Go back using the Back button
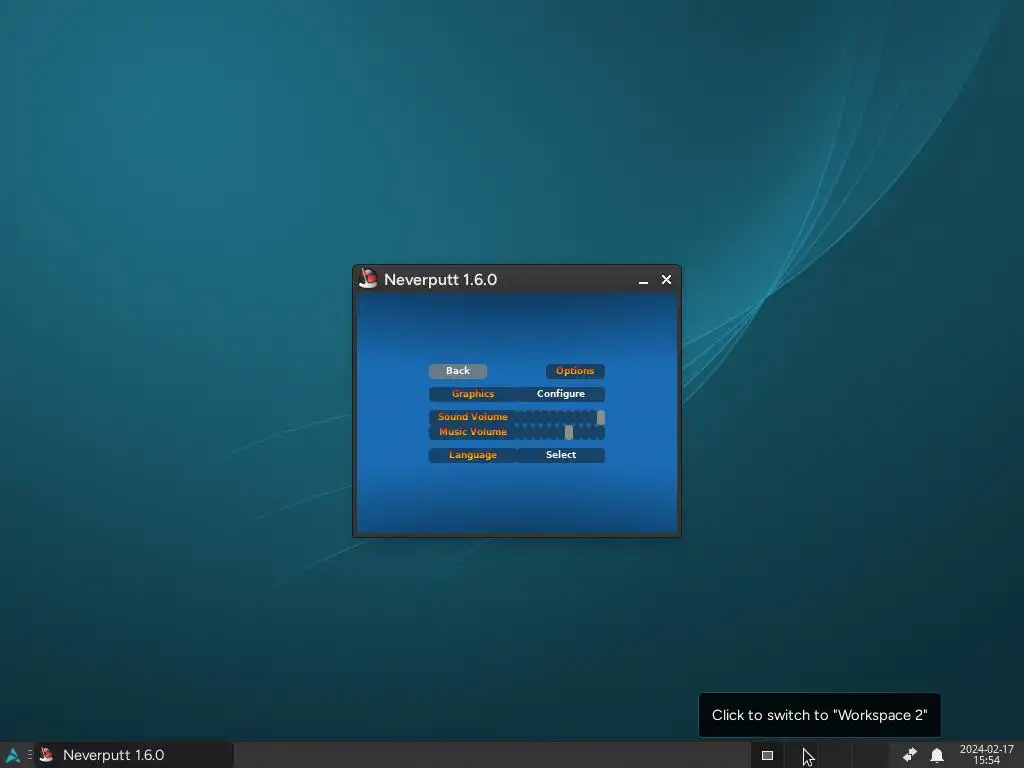This screenshot has width=1024, height=768. (458, 371)
